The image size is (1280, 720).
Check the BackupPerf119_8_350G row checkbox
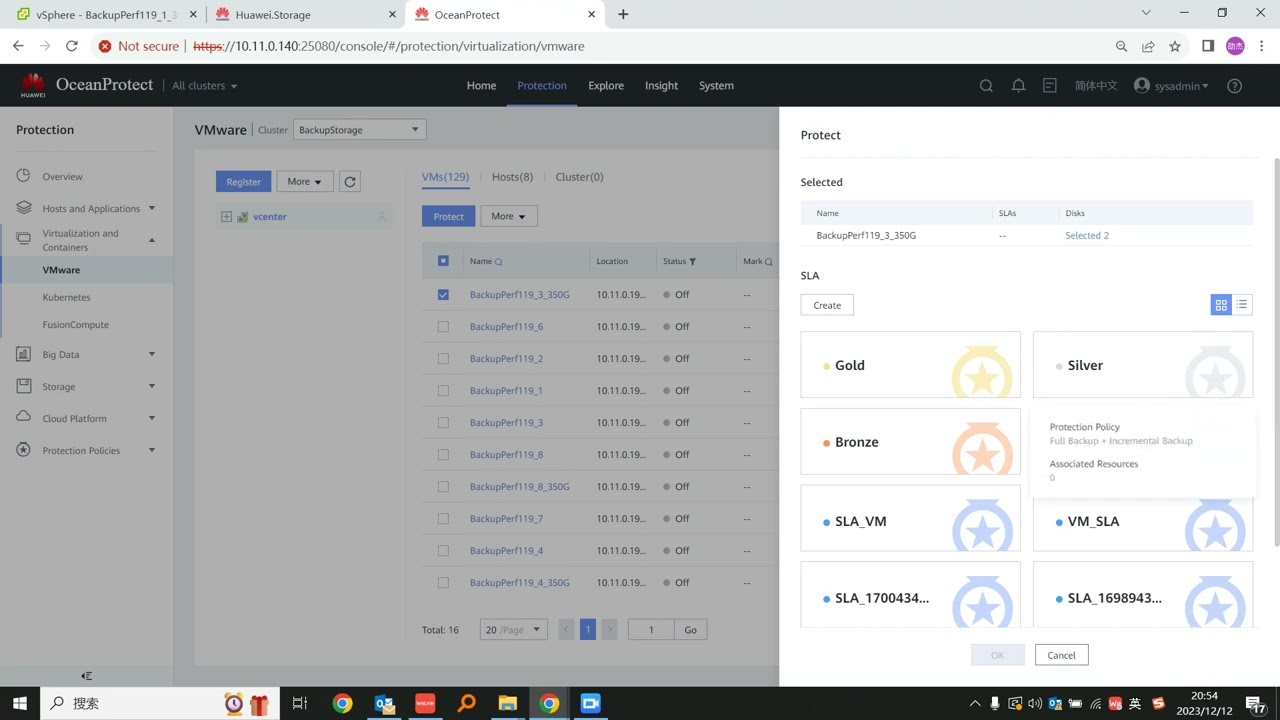pyautogui.click(x=443, y=487)
